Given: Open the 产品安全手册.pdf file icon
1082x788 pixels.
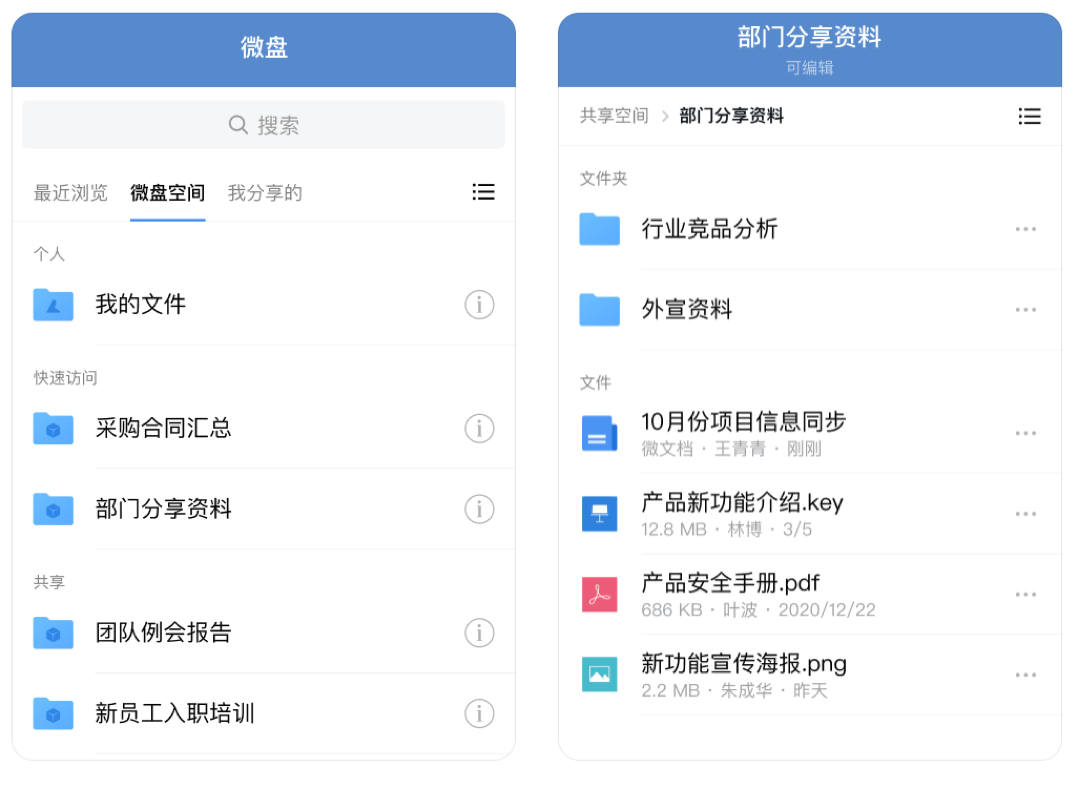Looking at the screenshot, I should pyautogui.click(x=600, y=595).
